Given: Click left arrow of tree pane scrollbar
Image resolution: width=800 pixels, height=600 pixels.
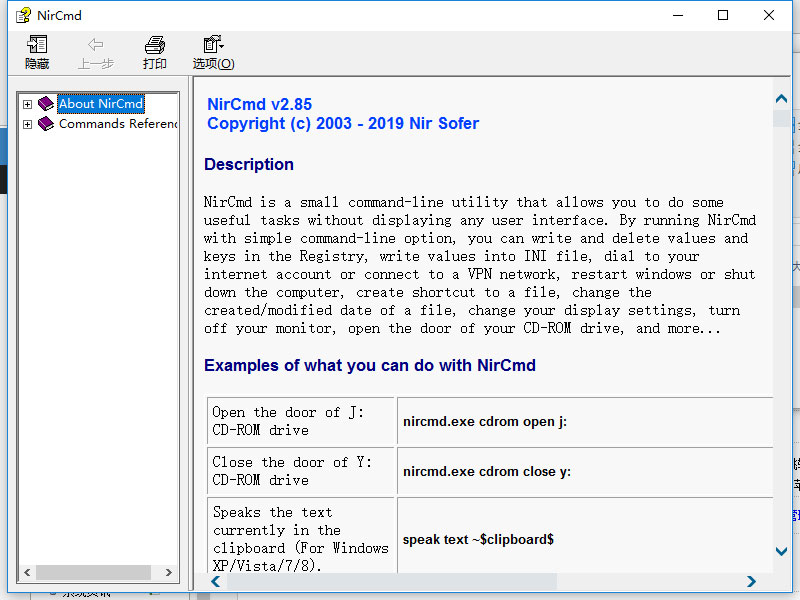Looking at the screenshot, I should point(28,573).
